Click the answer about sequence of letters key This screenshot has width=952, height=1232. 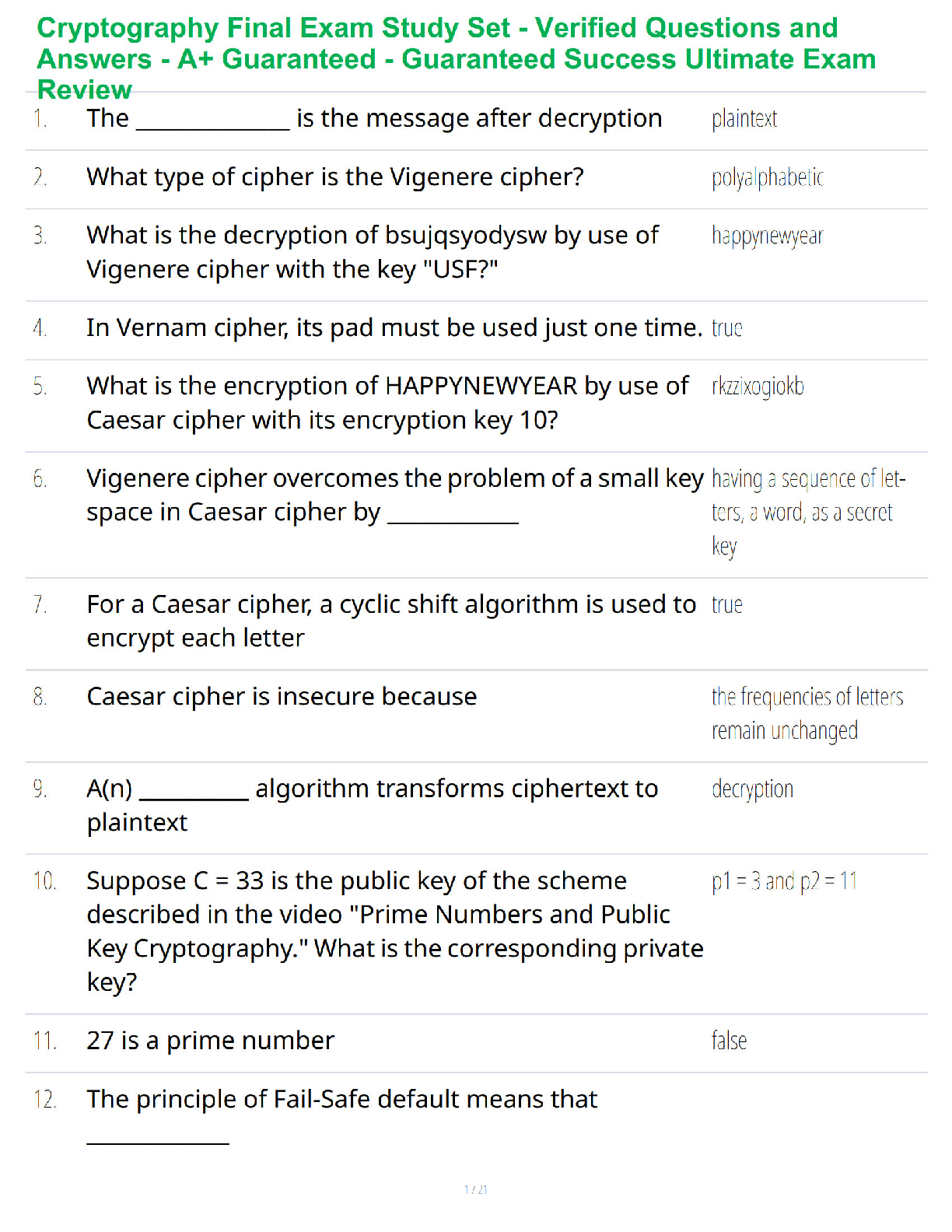(809, 513)
